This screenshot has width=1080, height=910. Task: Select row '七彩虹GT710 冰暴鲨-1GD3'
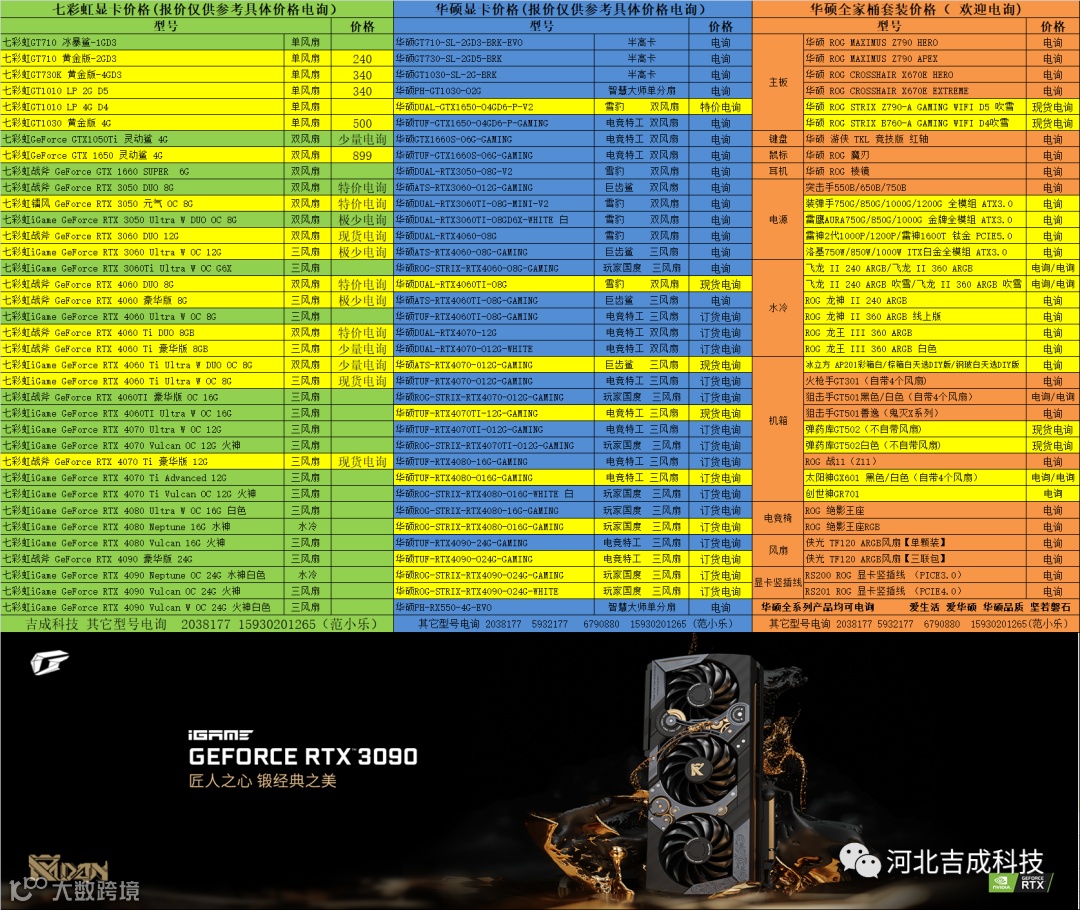point(197,42)
